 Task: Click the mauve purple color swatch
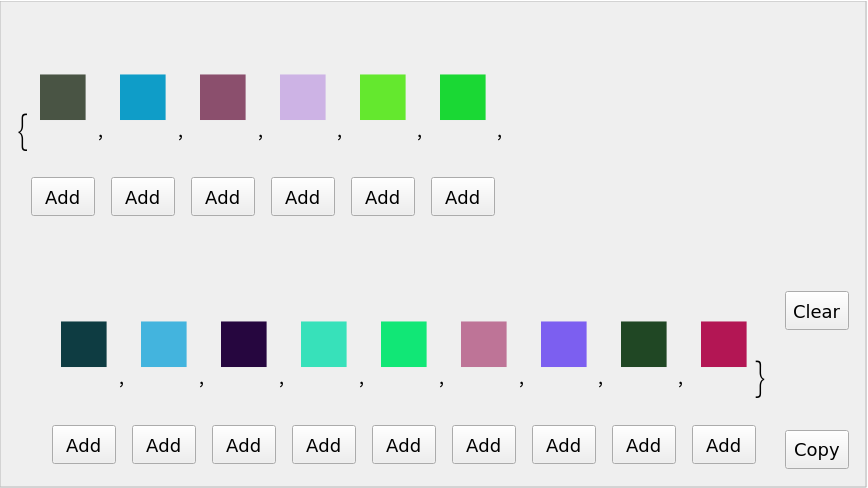[x=223, y=97]
